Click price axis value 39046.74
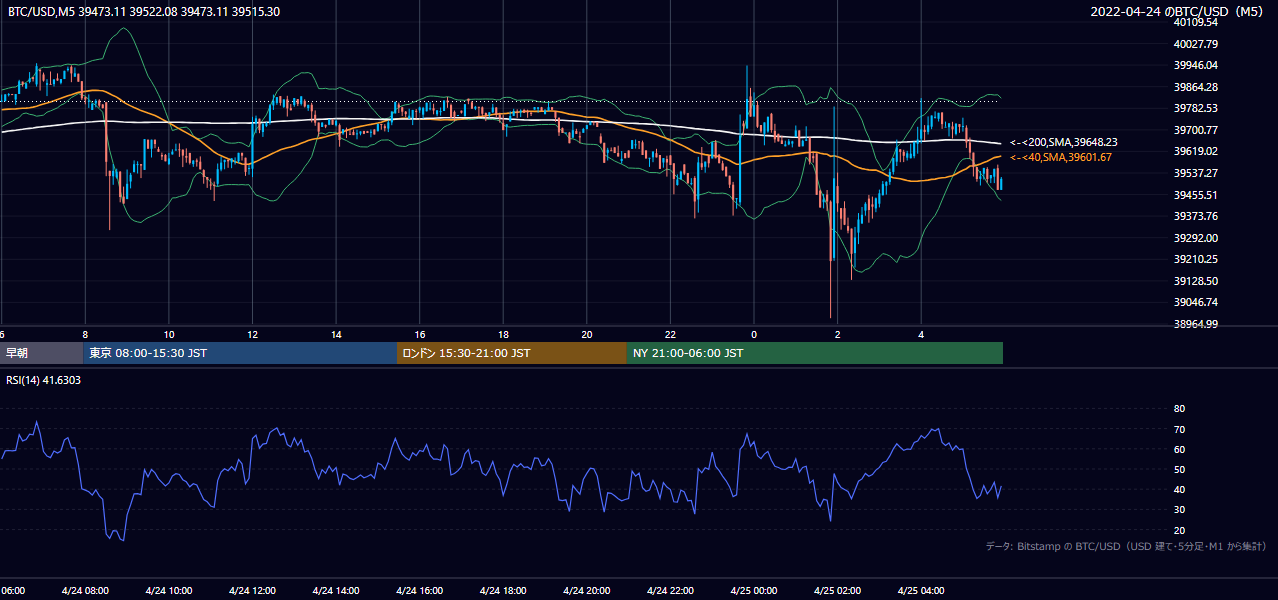The height and width of the screenshot is (600, 1278). [x=1196, y=302]
